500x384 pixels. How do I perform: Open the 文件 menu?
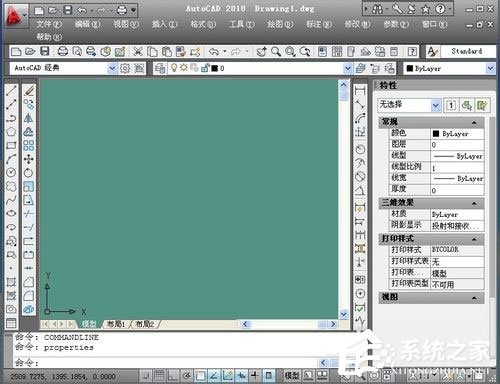point(49,24)
